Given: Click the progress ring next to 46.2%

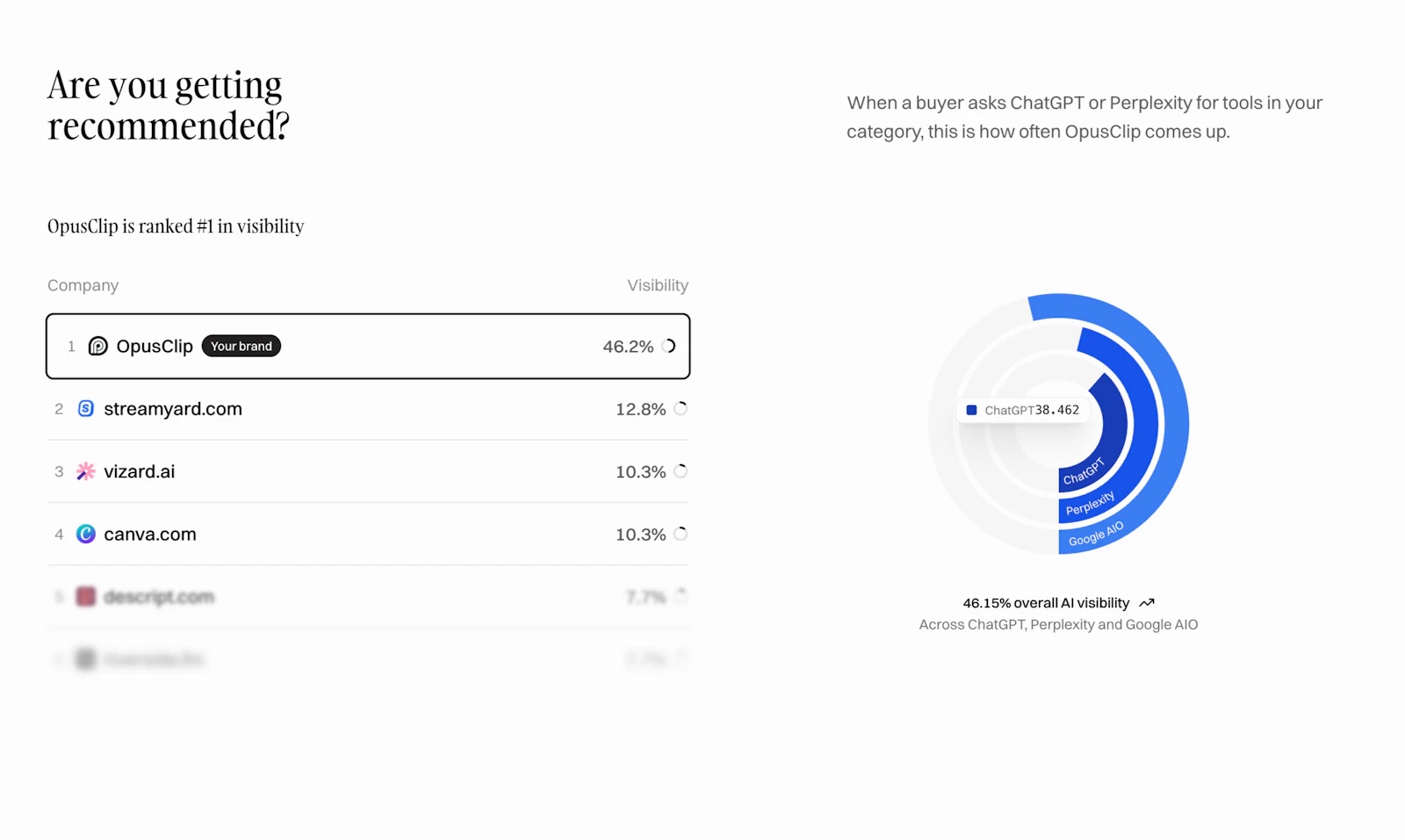Looking at the screenshot, I should point(669,346).
